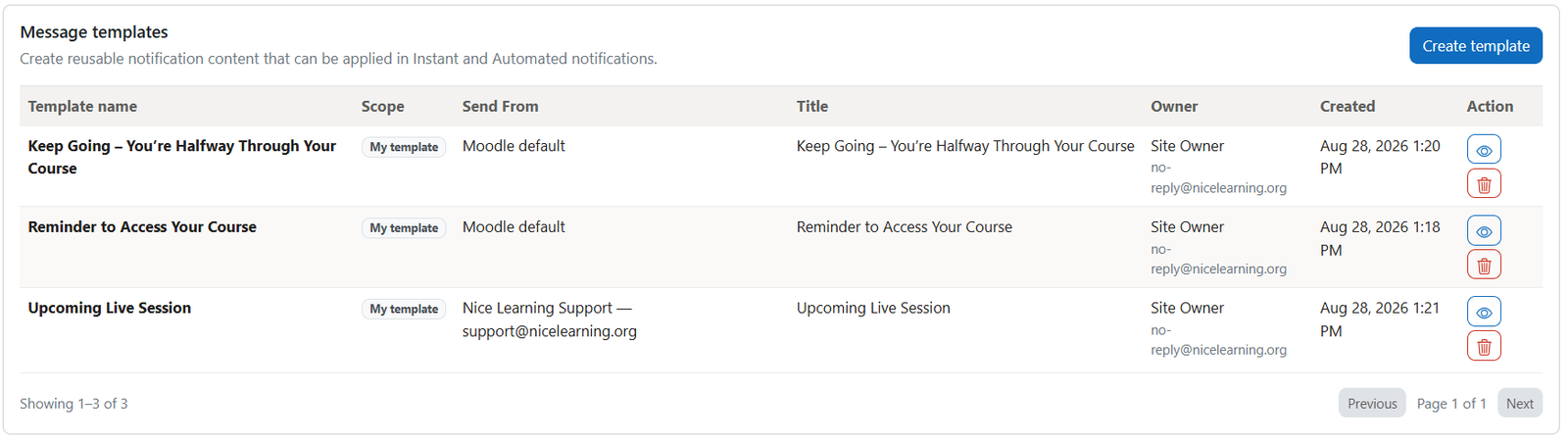The height and width of the screenshot is (440, 1568).
Task: Open the Keep Going halfway template name
Action: coord(182,157)
